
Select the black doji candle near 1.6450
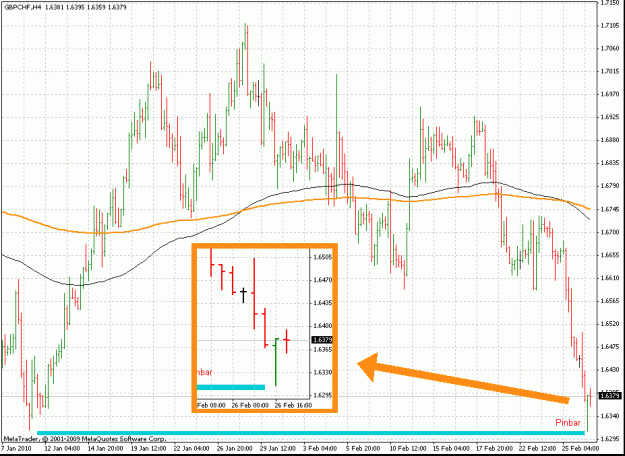pos(579,361)
